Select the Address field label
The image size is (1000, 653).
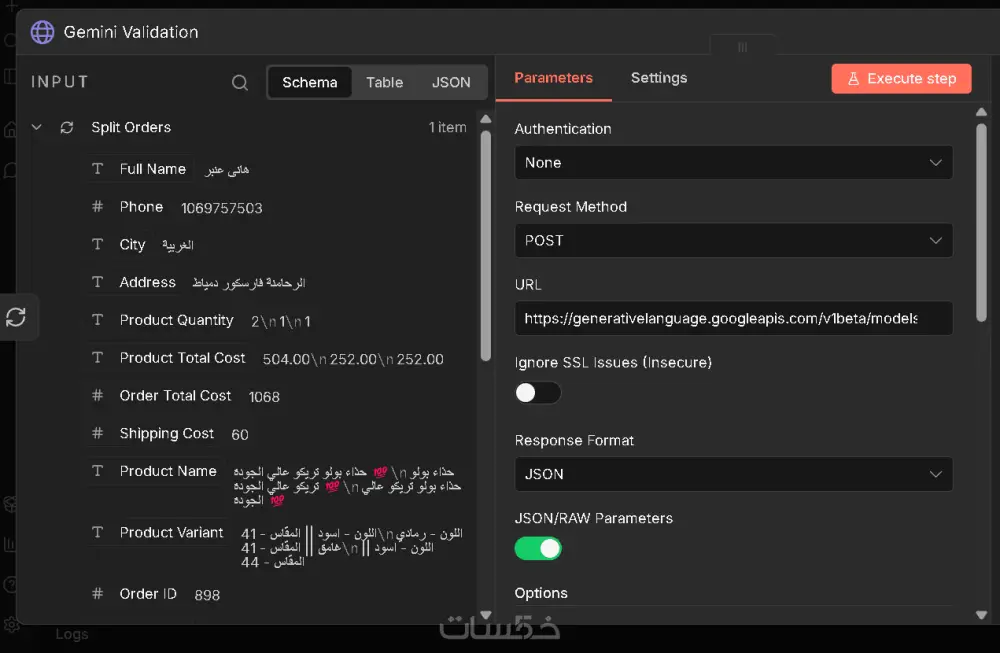click(x=147, y=282)
